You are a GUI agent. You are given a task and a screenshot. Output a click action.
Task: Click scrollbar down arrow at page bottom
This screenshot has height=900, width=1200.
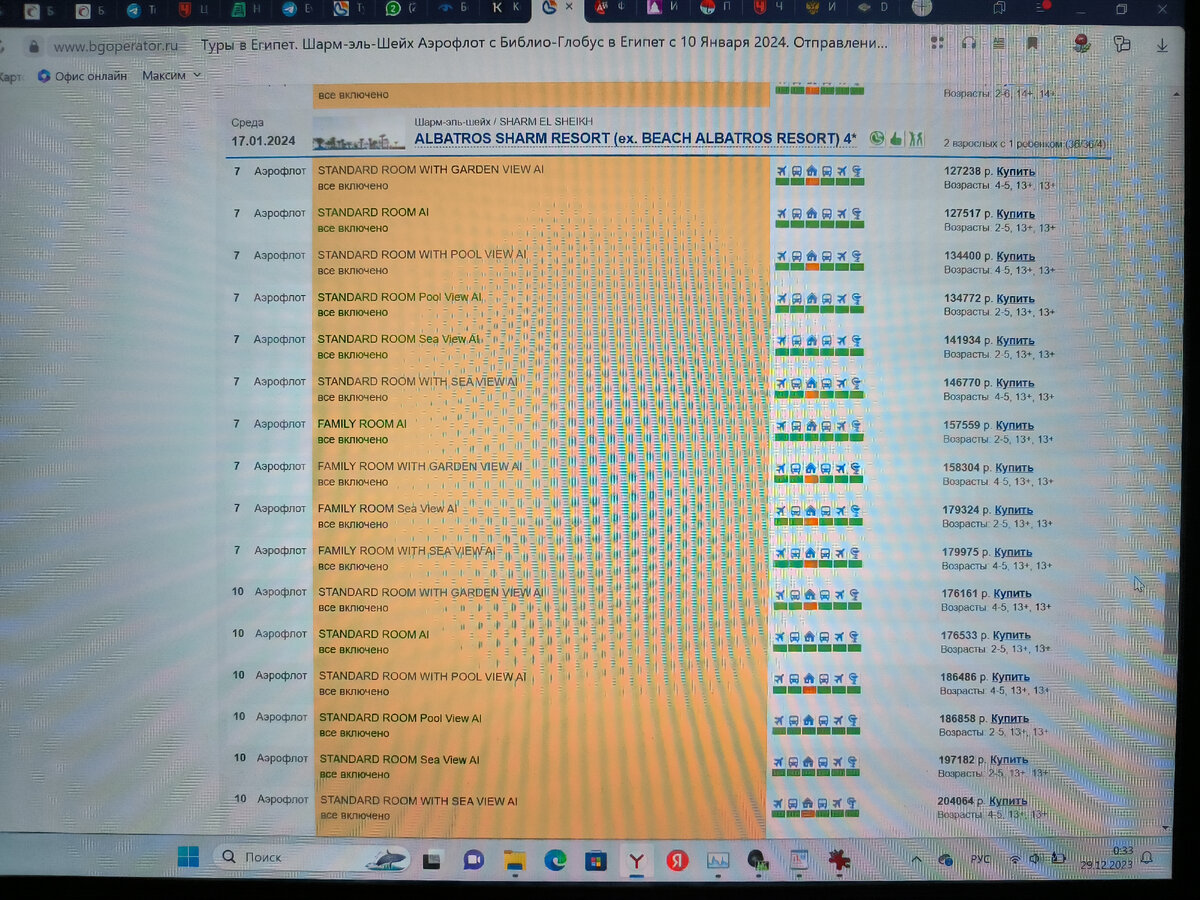pos(1166,829)
